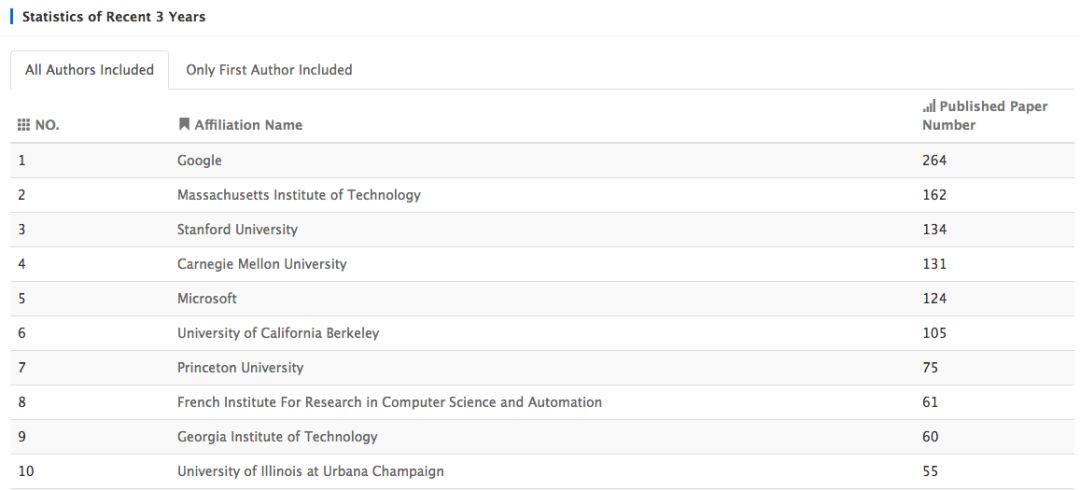Click Princeton University affiliation
The height and width of the screenshot is (490, 1080).
tap(240, 367)
